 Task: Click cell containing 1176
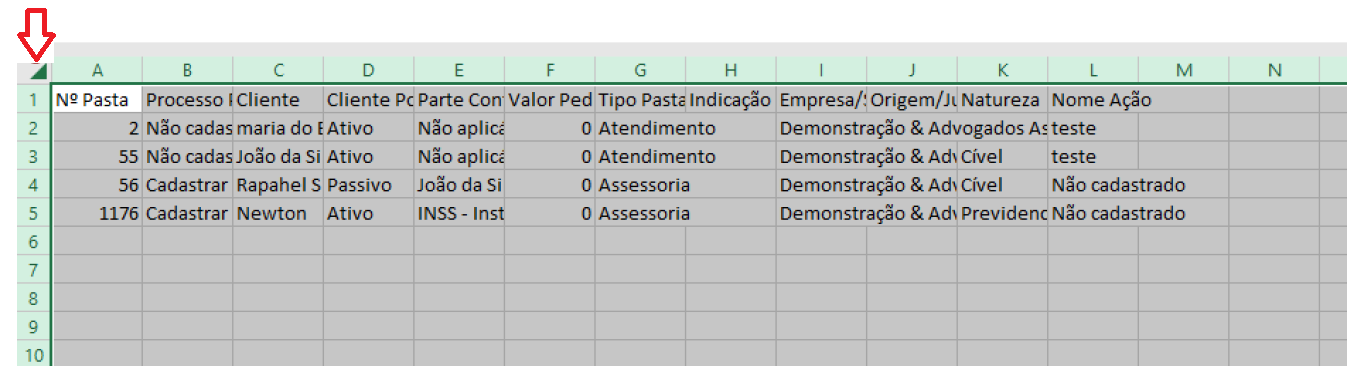(x=97, y=213)
